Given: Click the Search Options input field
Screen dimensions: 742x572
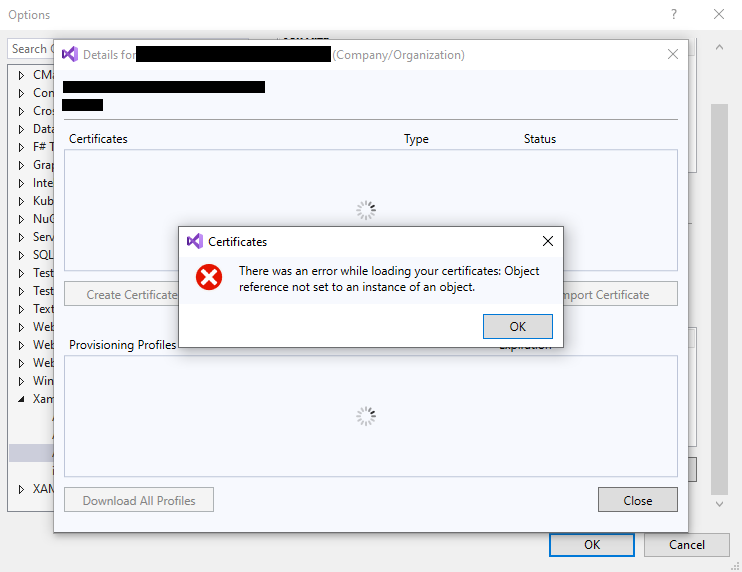Looking at the screenshot, I should (x=30, y=48).
